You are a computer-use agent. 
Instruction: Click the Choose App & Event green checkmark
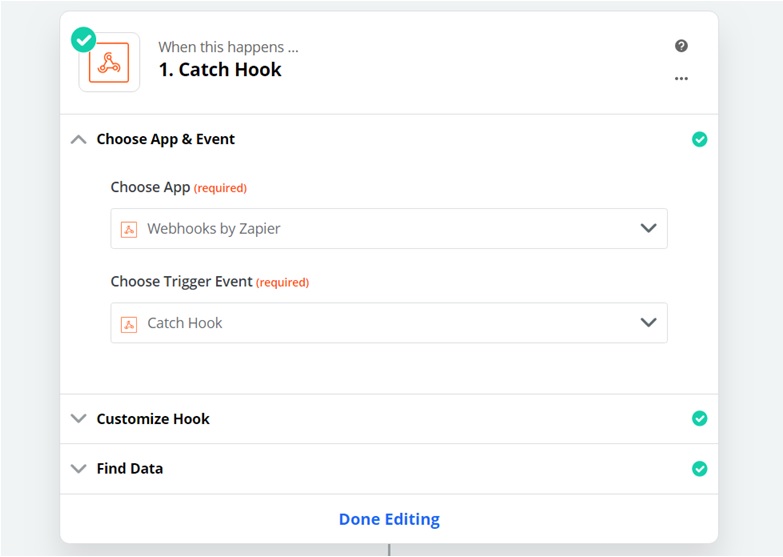tap(699, 140)
